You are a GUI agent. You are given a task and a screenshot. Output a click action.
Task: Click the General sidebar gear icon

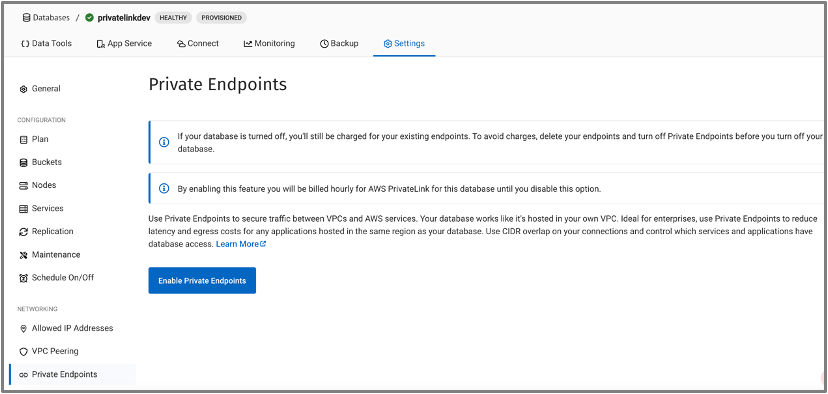(x=23, y=89)
